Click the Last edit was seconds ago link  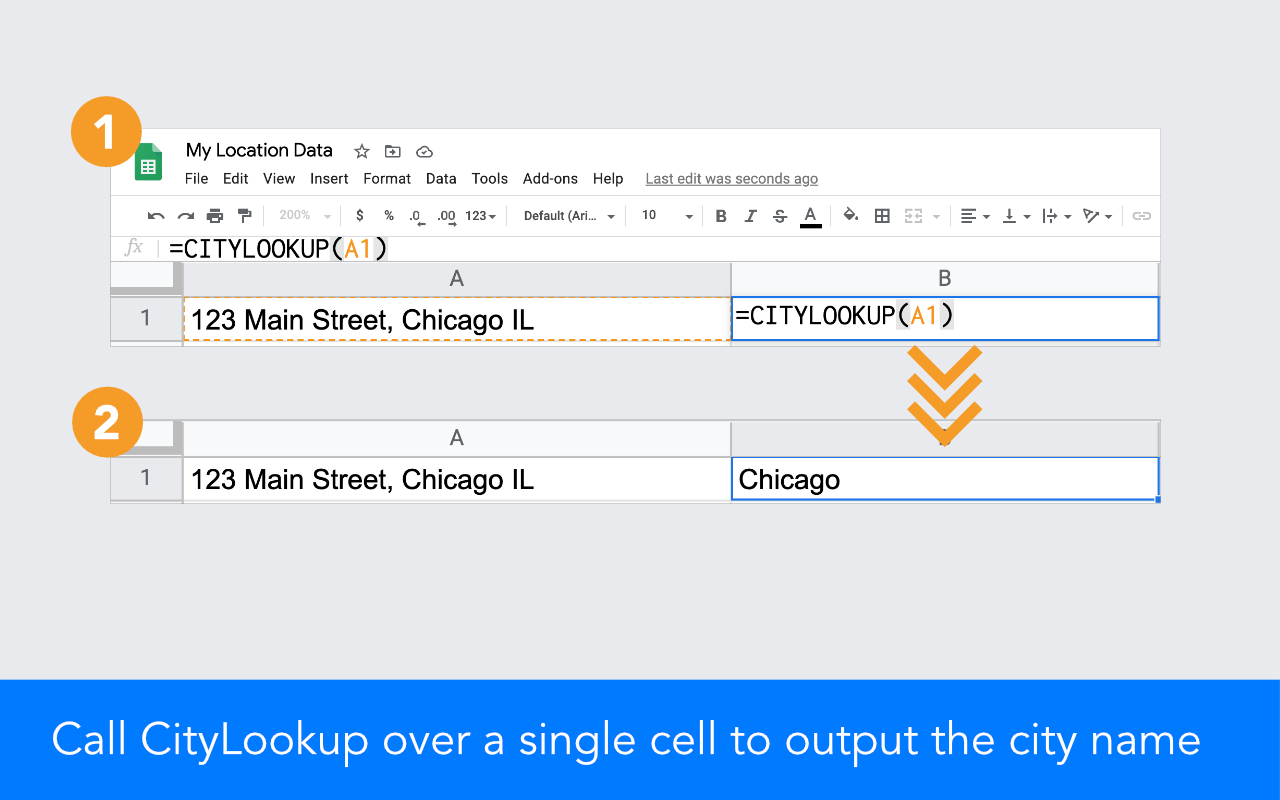pyautogui.click(x=731, y=179)
